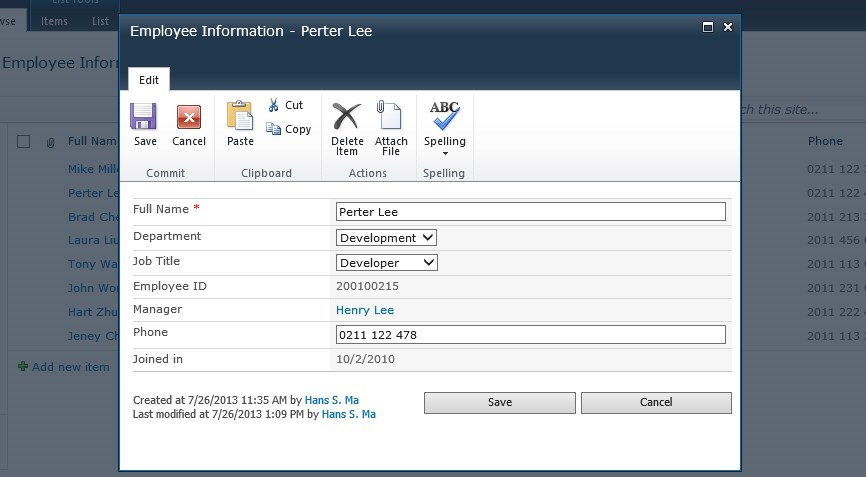866x477 pixels.
Task: Toggle select-all checkbox in background list header
Action: click(23, 141)
